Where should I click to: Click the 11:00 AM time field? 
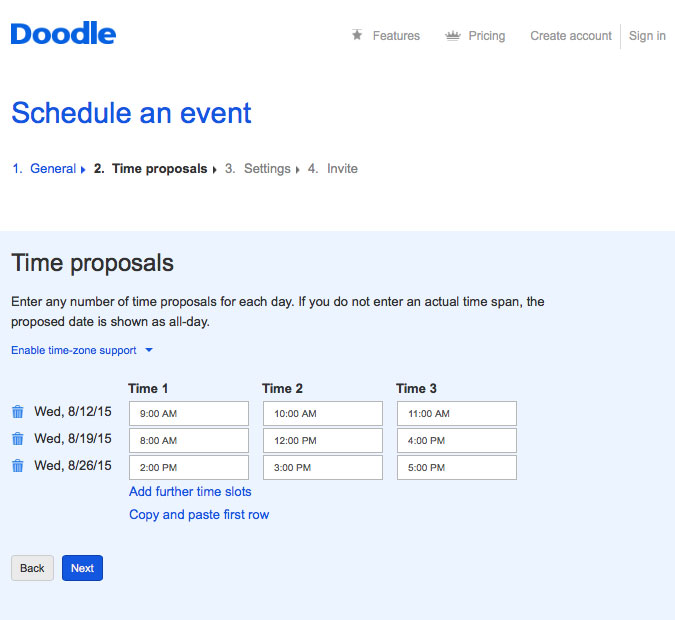456,414
